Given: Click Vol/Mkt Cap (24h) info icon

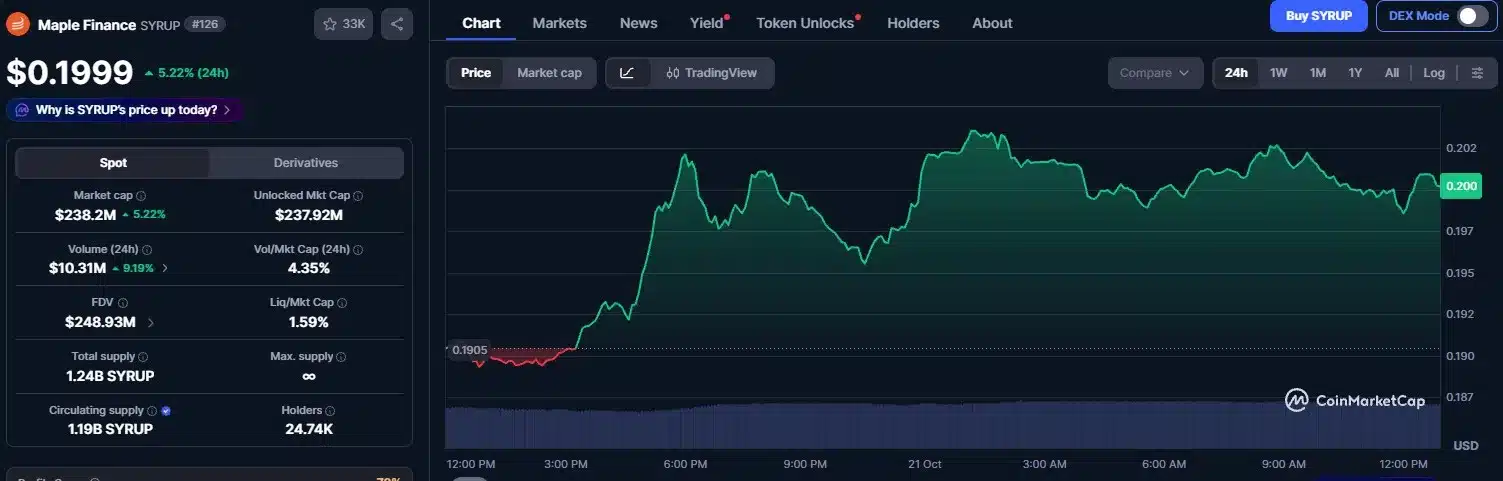Looking at the screenshot, I should (358, 250).
